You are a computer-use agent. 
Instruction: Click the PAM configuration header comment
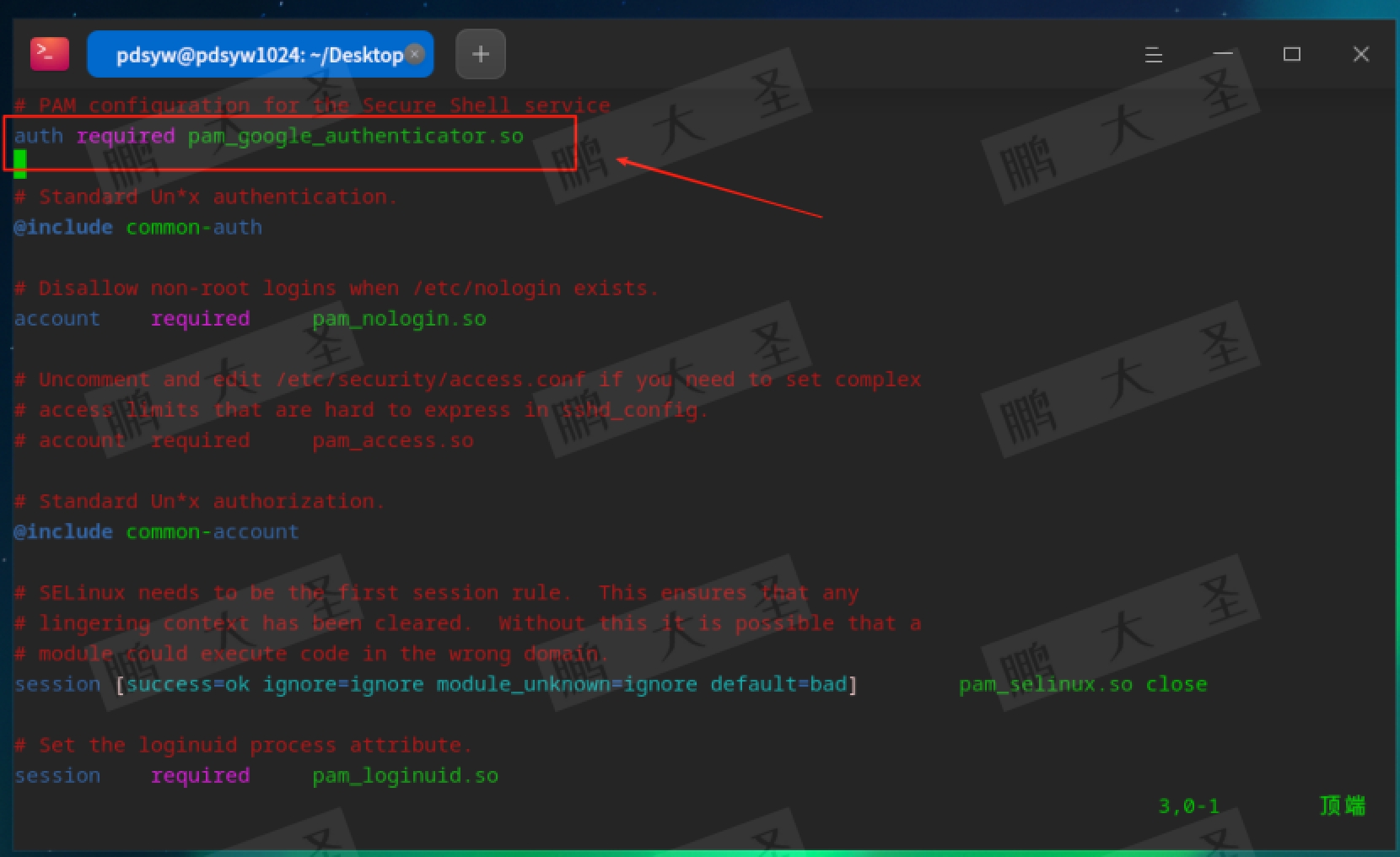click(312, 105)
